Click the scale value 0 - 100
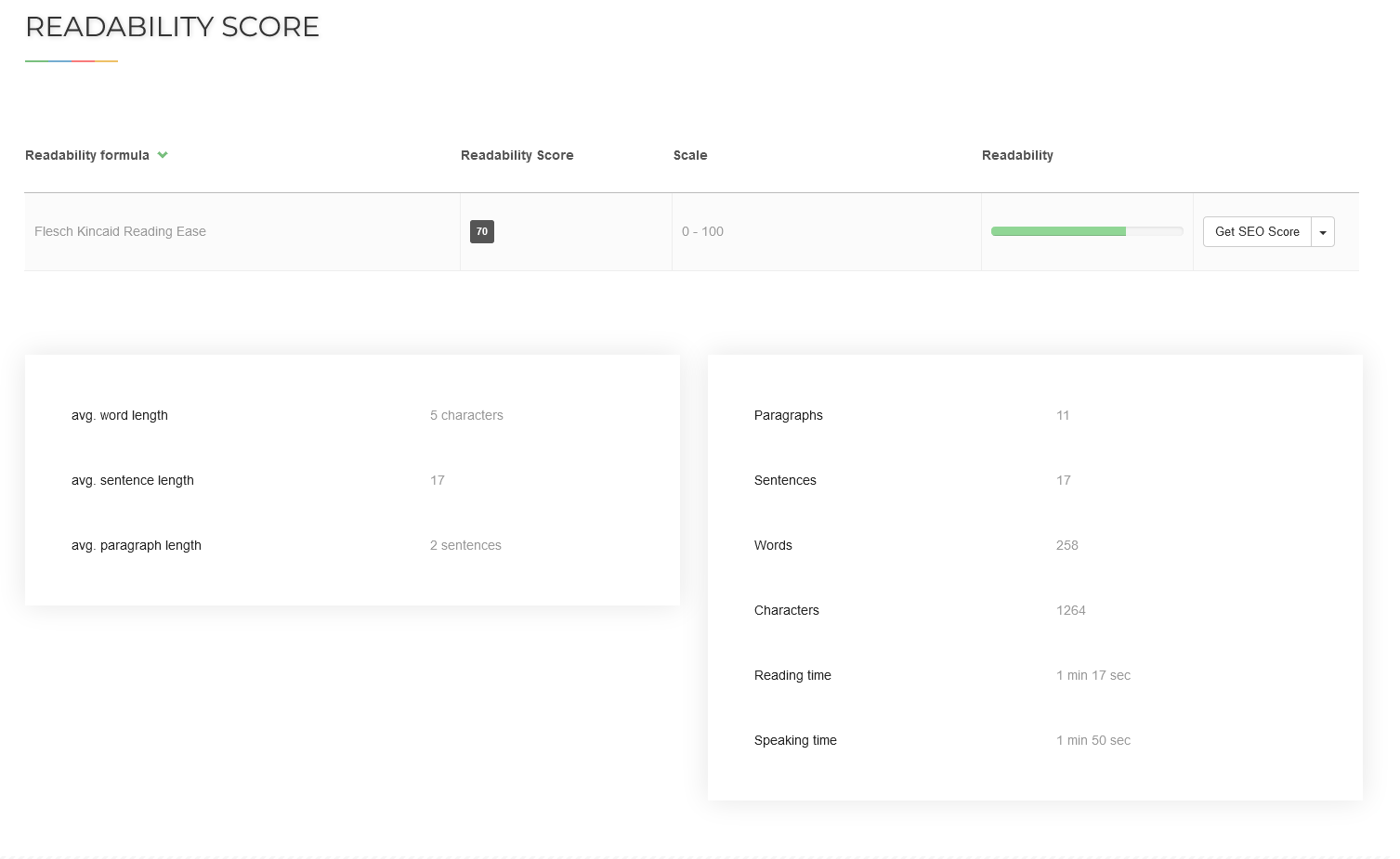Screen dimensions: 1400x859 coord(702,231)
